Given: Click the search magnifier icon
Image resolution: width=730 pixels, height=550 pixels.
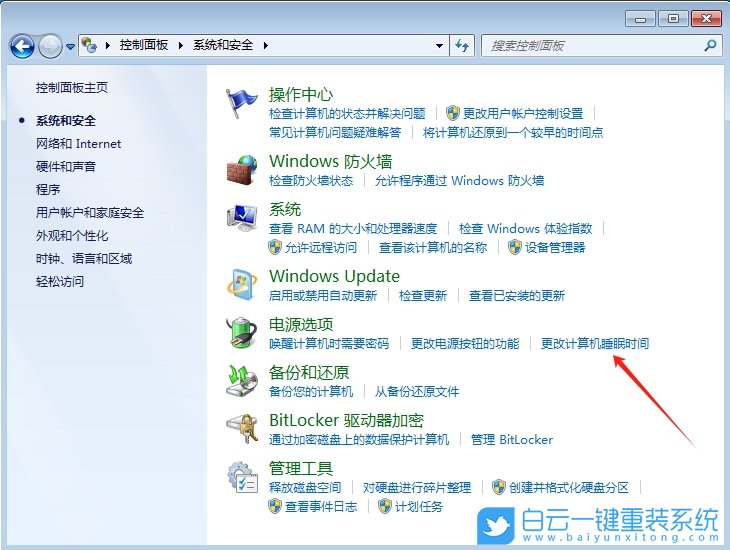Looking at the screenshot, I should click(x=710, y=46).
